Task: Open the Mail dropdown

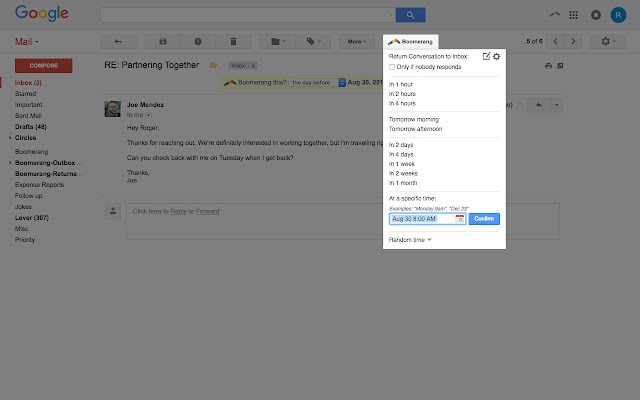Action: [x=27, y=42]
